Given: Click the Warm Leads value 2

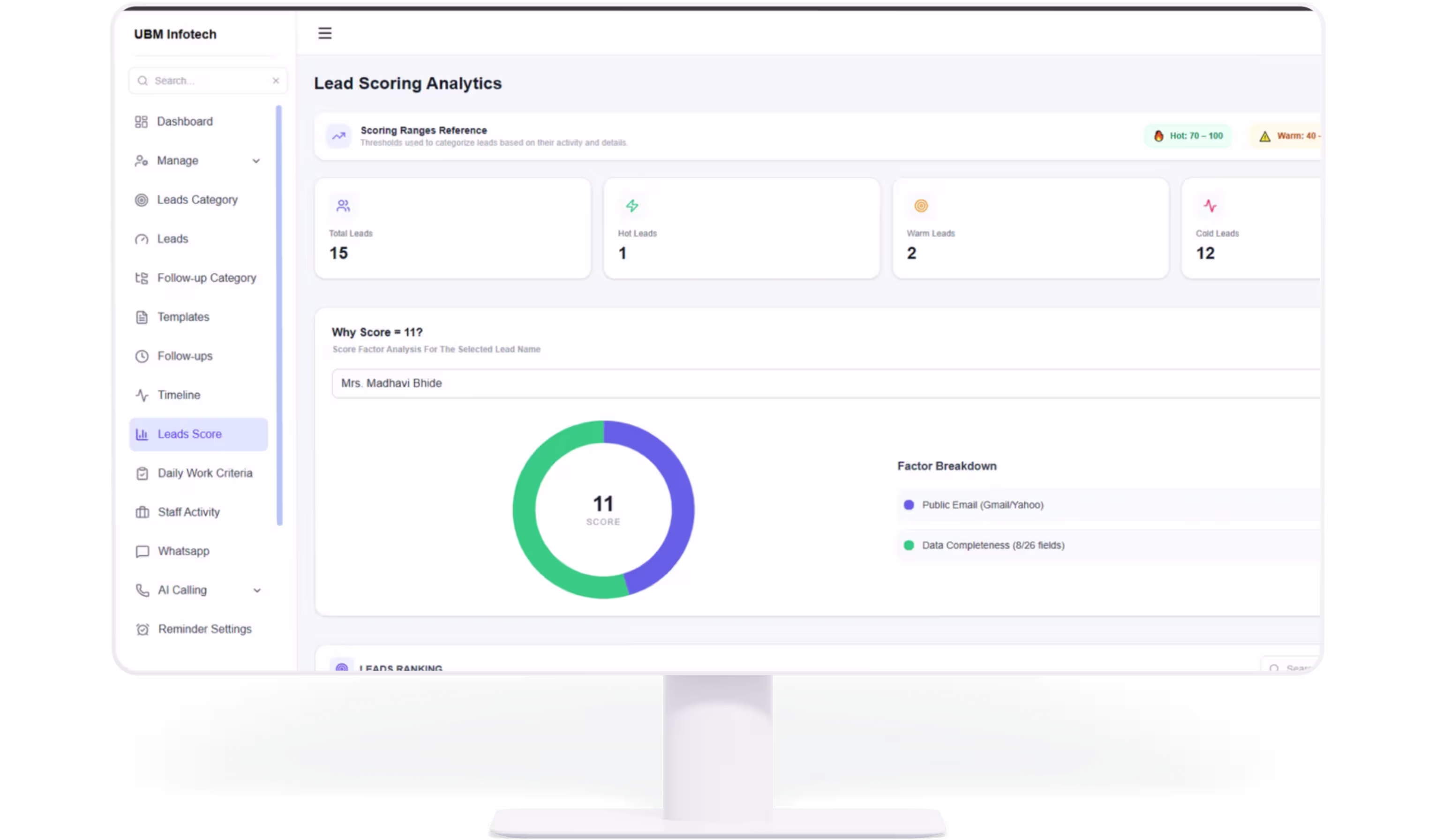Looking at the screenshot, I should coord(912,253).
